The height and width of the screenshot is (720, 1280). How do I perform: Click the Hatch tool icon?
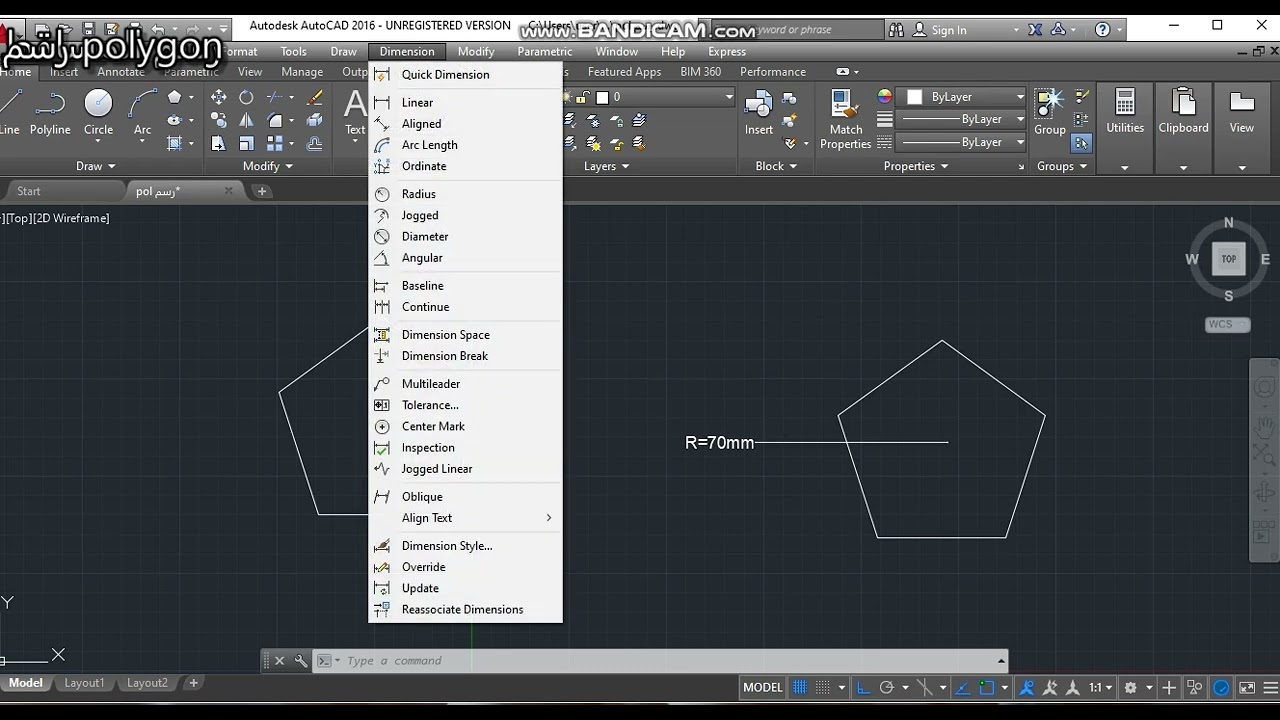(175, 143)
